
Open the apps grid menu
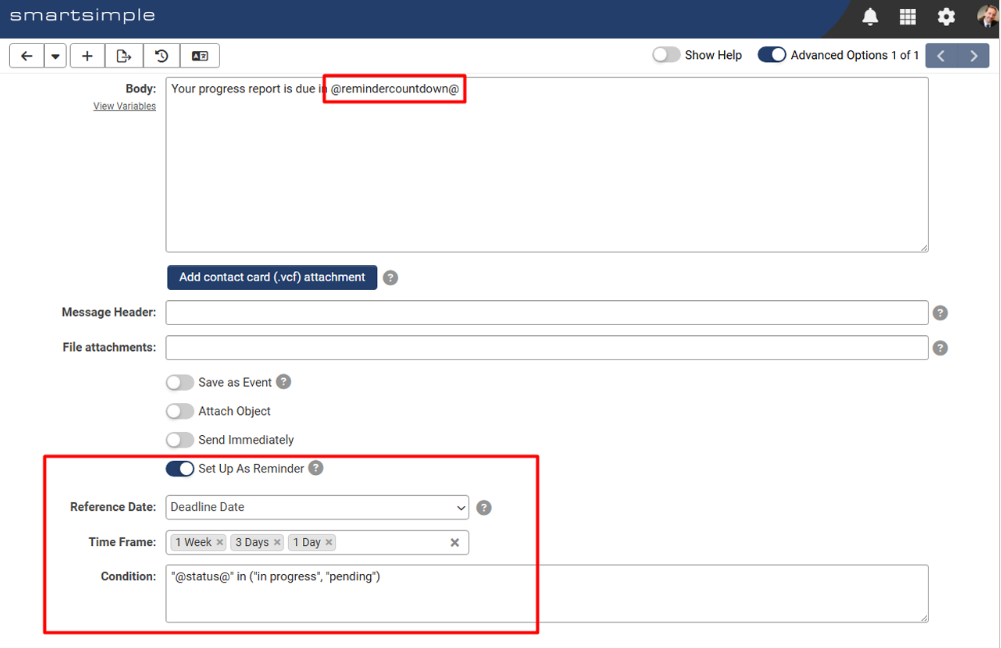point(908,17)
